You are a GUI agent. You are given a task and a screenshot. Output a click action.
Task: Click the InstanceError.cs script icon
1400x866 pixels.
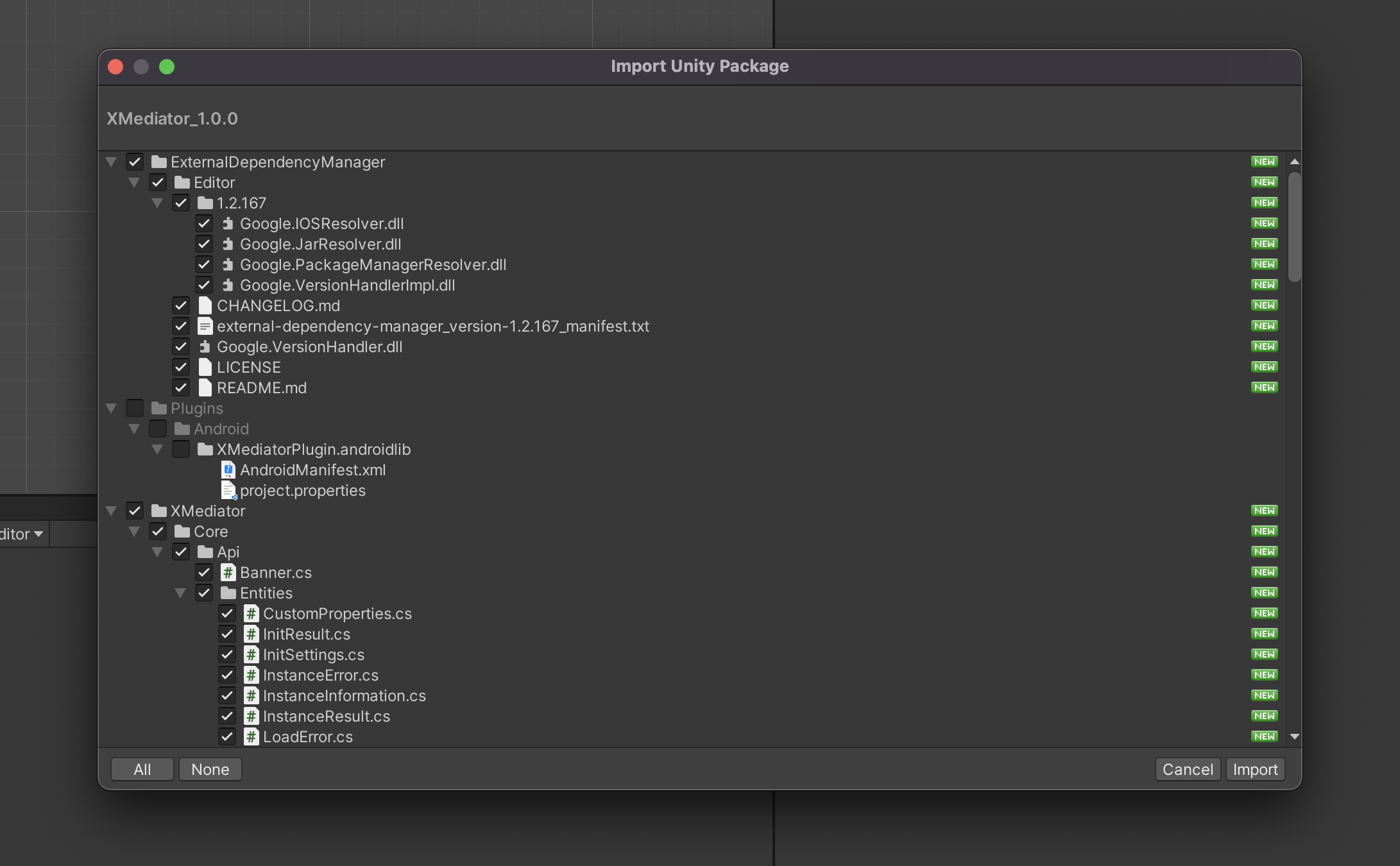pyautogui.click(x=251, y=675)
